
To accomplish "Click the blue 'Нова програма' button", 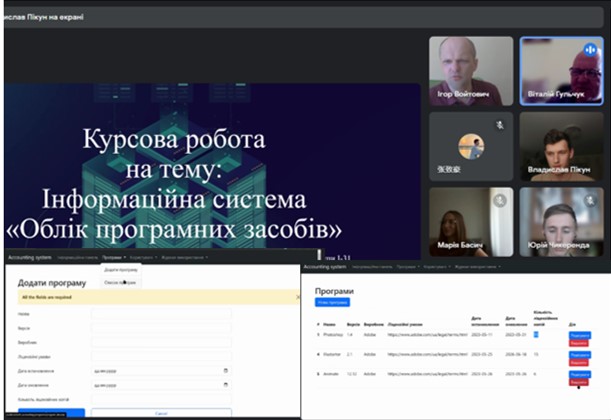I will click(332, 302).
